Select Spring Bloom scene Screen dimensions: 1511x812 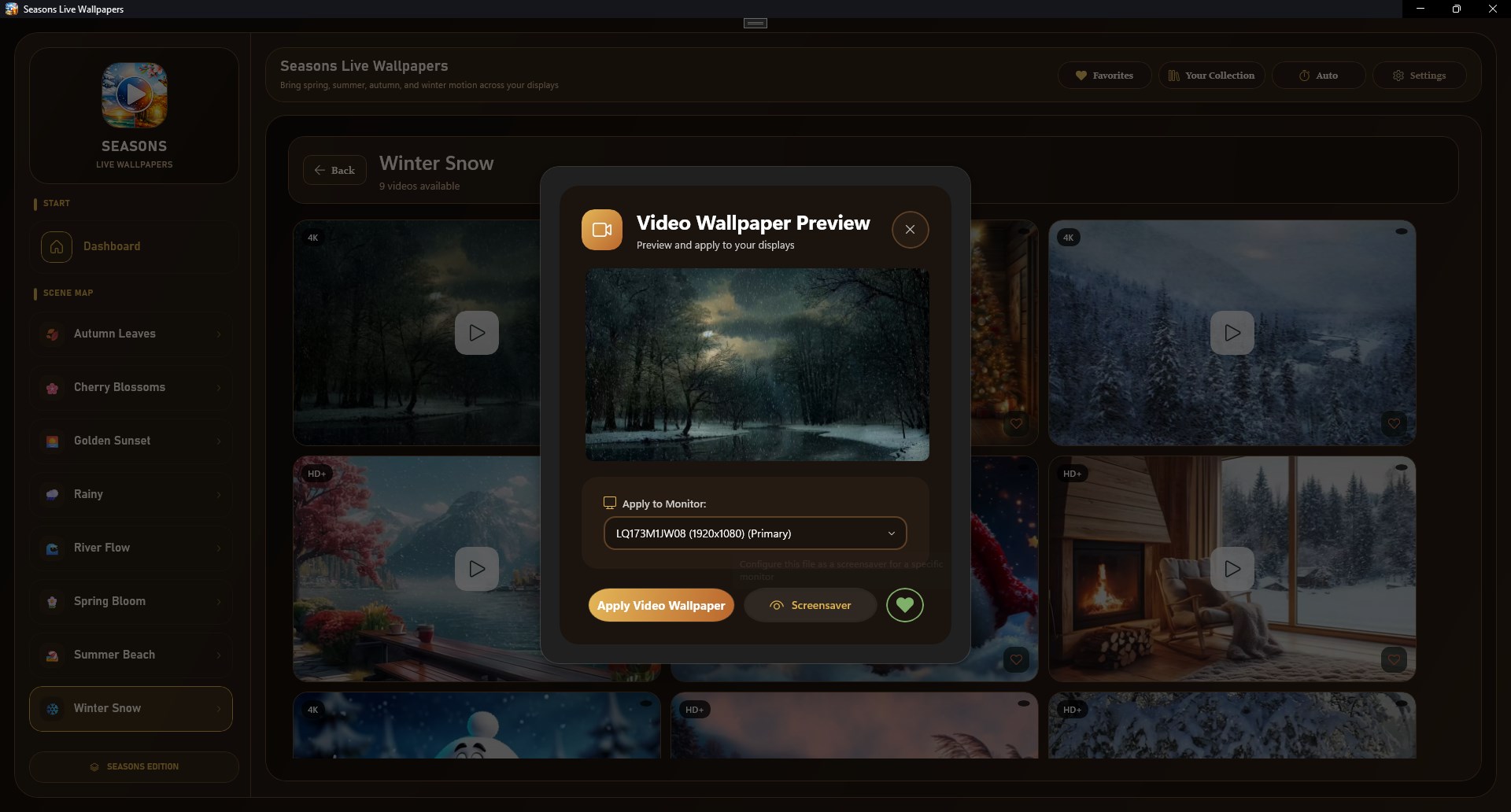tap(131, 601)
